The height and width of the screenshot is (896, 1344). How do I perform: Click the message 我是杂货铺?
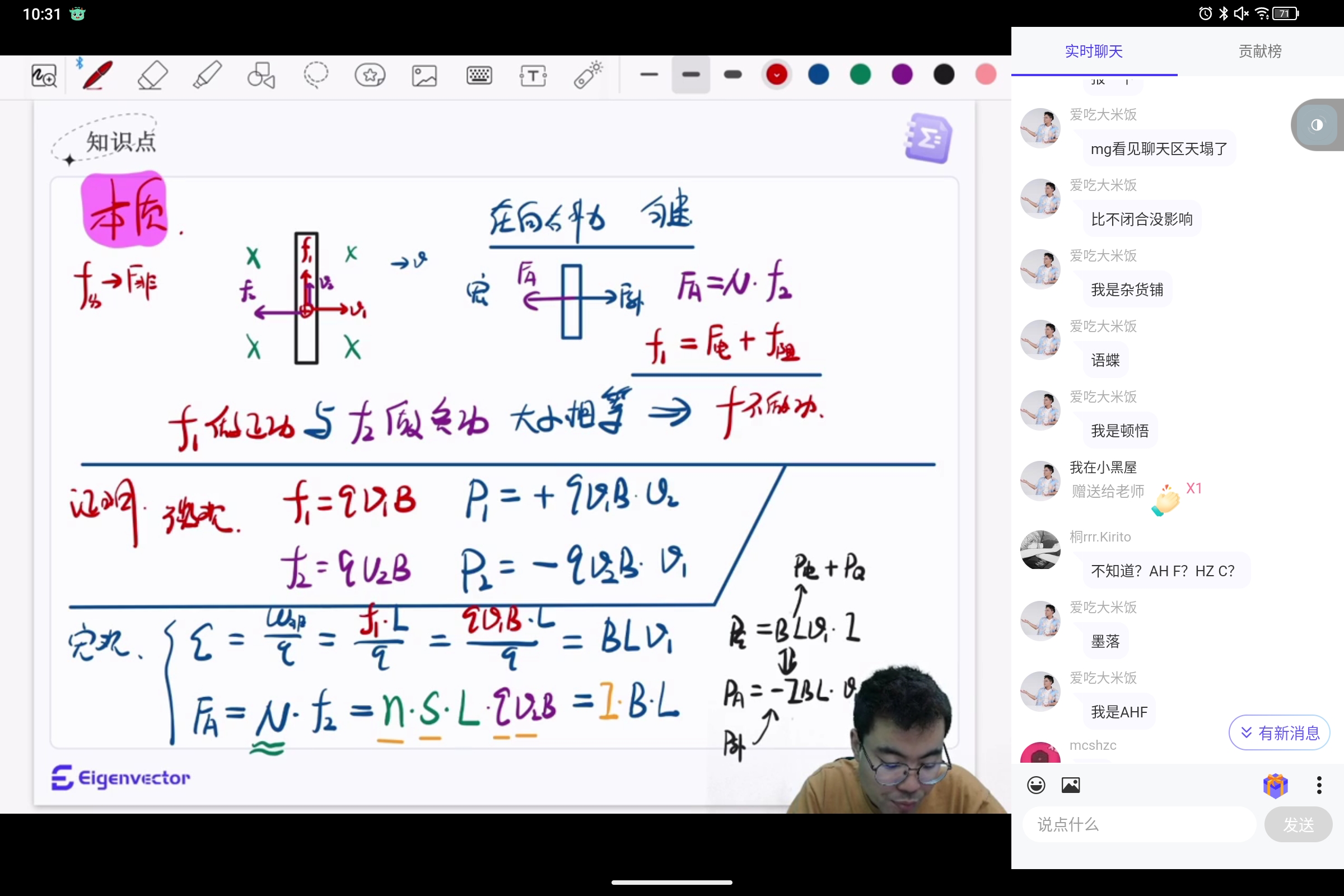tap(1127, 290)
